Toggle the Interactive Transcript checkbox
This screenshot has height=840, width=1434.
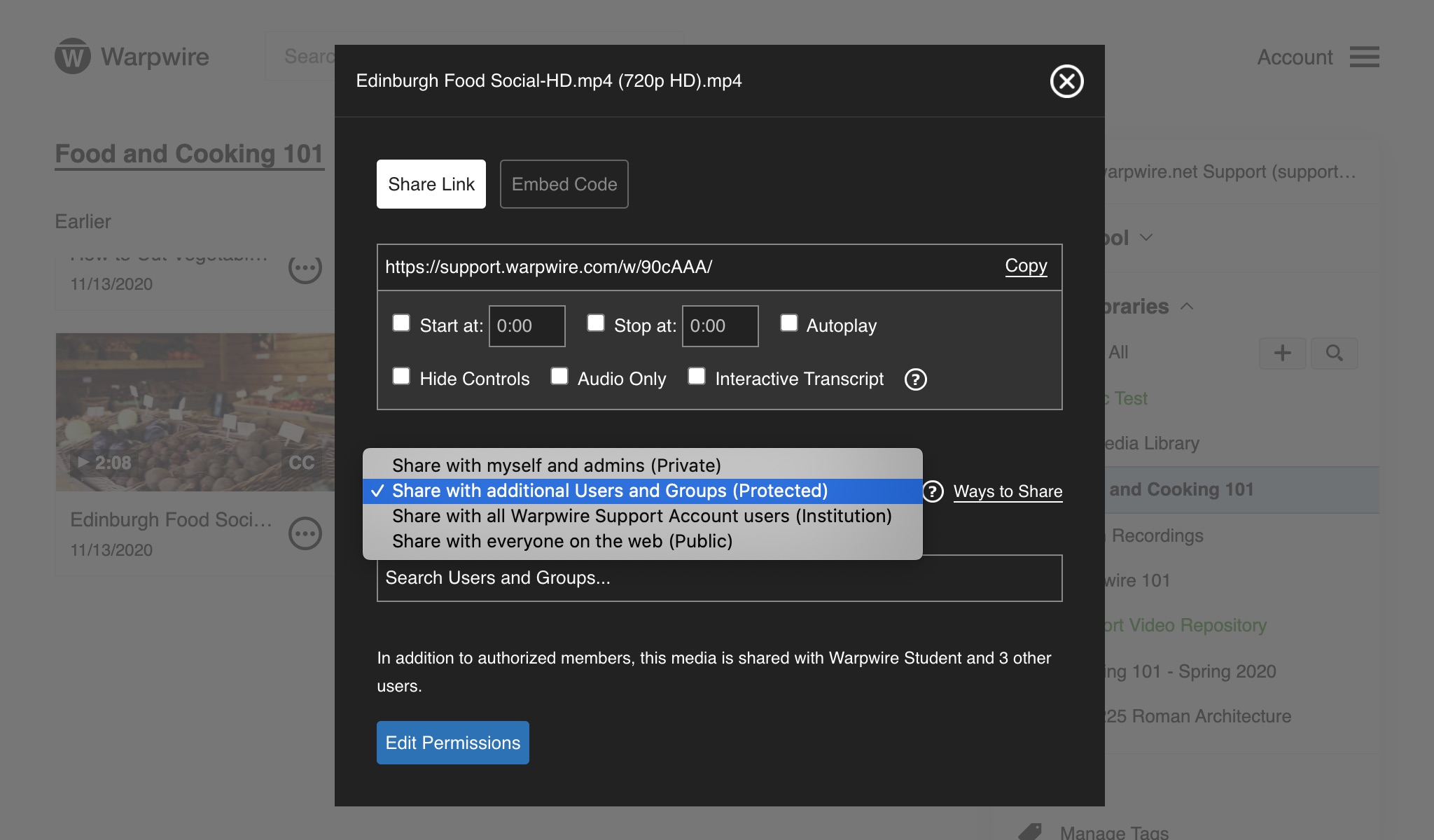(x=695, y=378)
